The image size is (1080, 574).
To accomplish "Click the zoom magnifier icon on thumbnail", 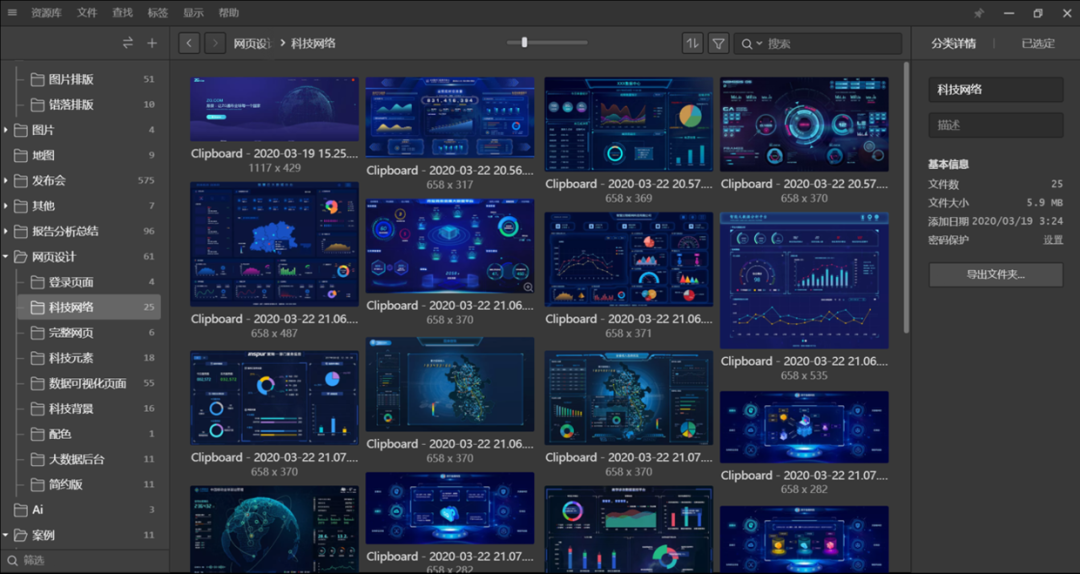I will click(x=528, y=287).
